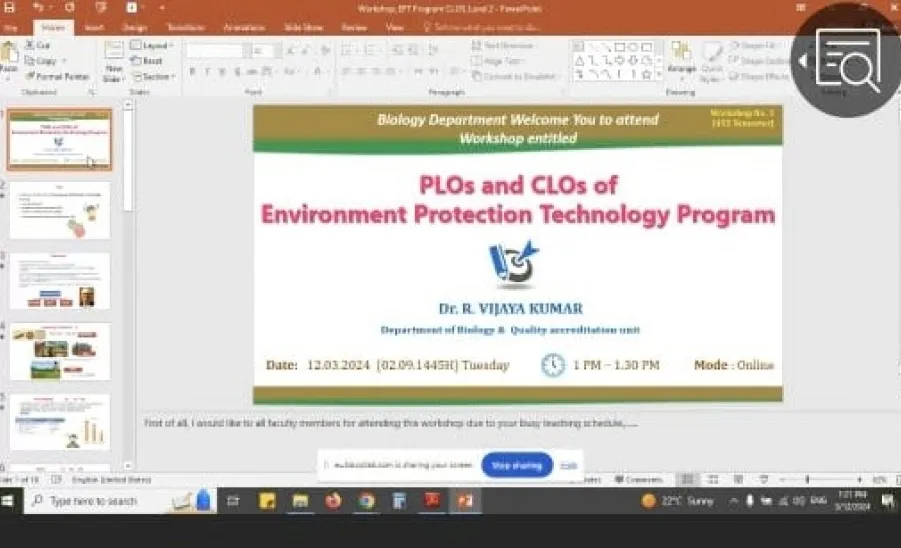Select slide 3 thumbnail in slide panel
The width and height of the screenshot is (901, 548).
(x=59, y=281)
